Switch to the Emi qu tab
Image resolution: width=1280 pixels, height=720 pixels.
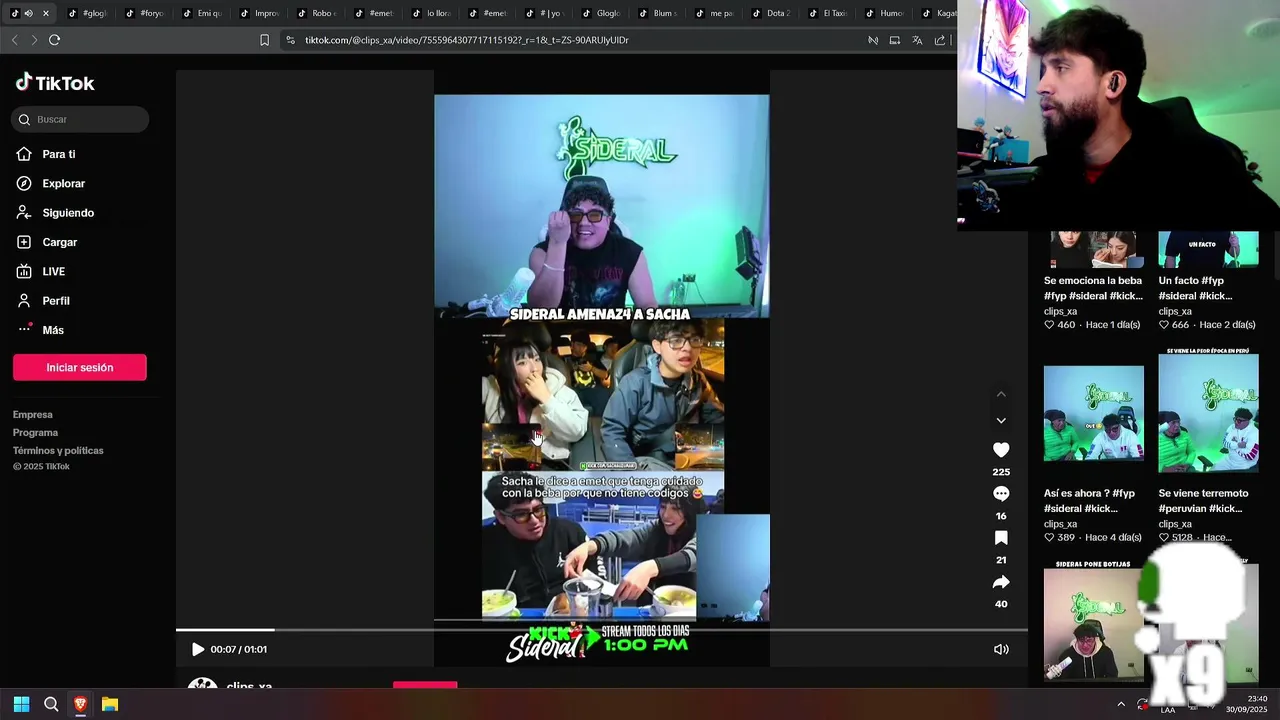(203, 13)
